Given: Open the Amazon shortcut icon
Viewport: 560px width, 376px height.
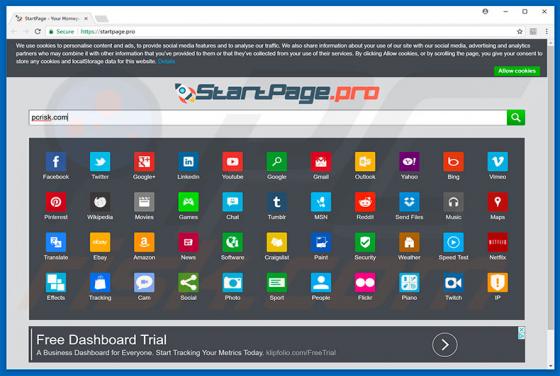Looking at the screenshot, I should click(x=144, y=242).
